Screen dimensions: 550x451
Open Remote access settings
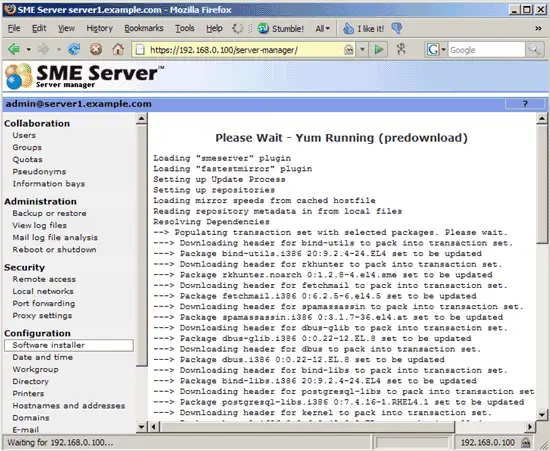click(44, 279)
